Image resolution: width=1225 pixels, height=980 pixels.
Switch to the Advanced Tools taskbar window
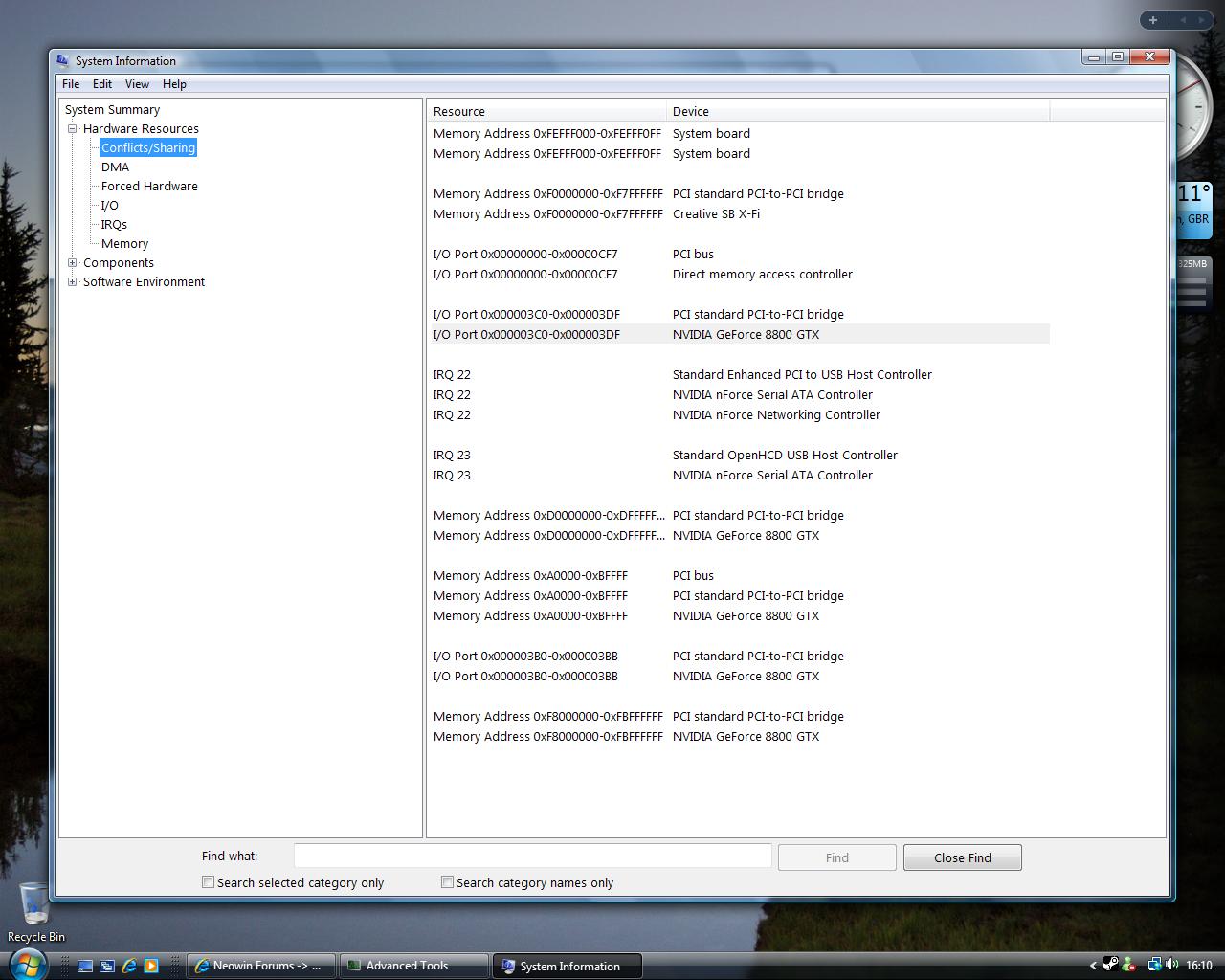pos(413,966)
